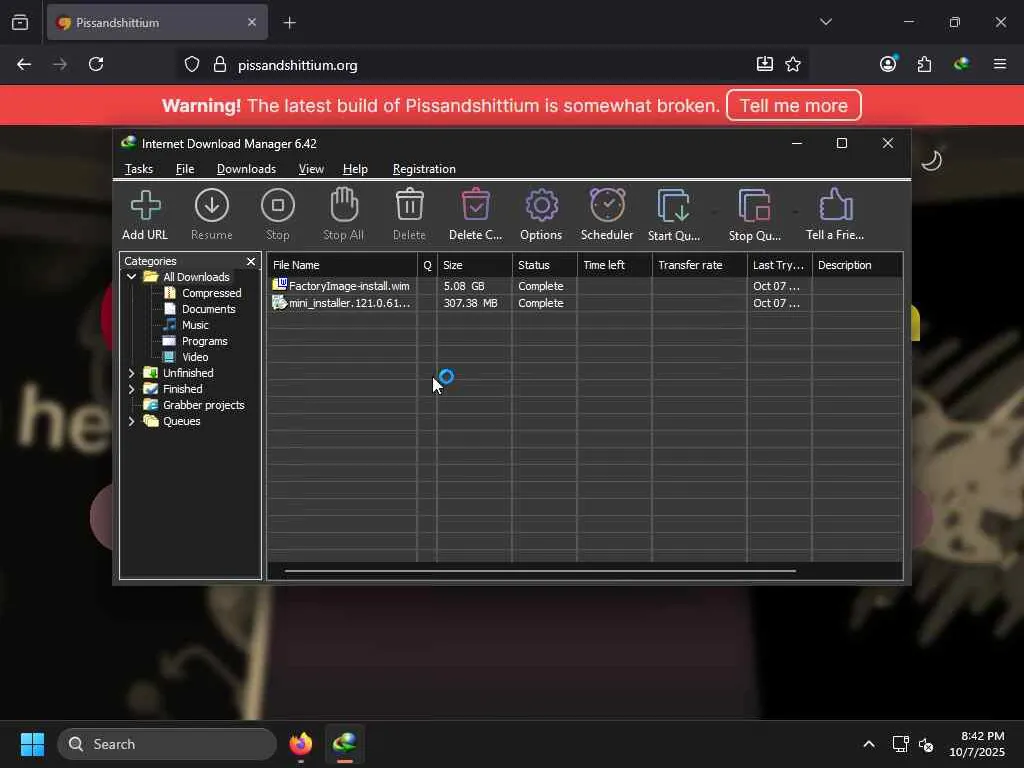Select the Video category
Screen dimensions: 1024x768
195,357
